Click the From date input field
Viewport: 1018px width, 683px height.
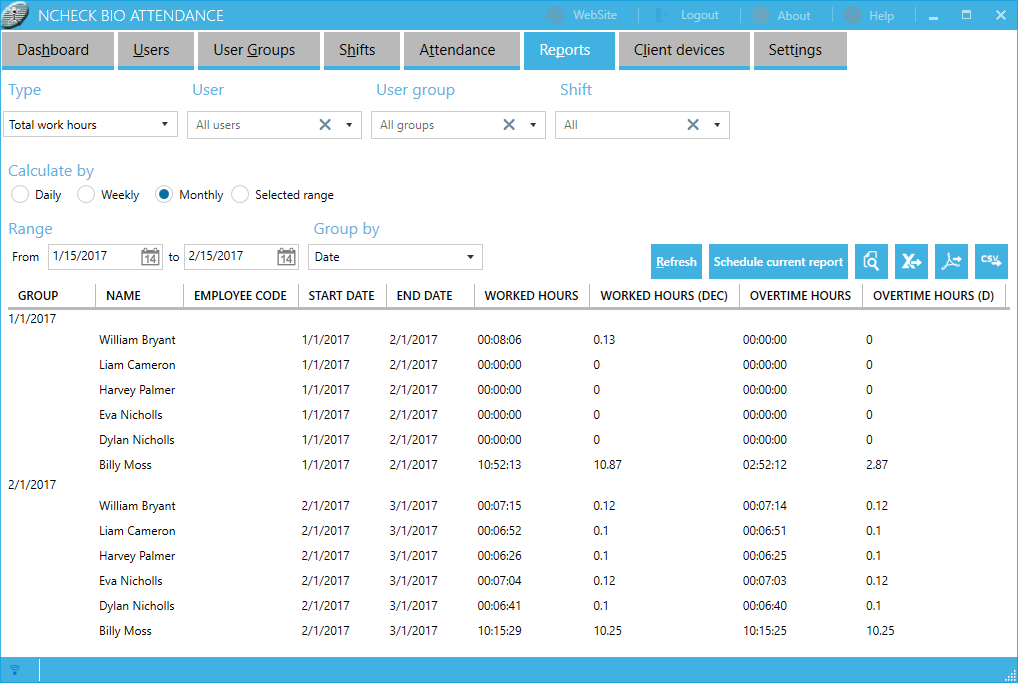point(92,257)
